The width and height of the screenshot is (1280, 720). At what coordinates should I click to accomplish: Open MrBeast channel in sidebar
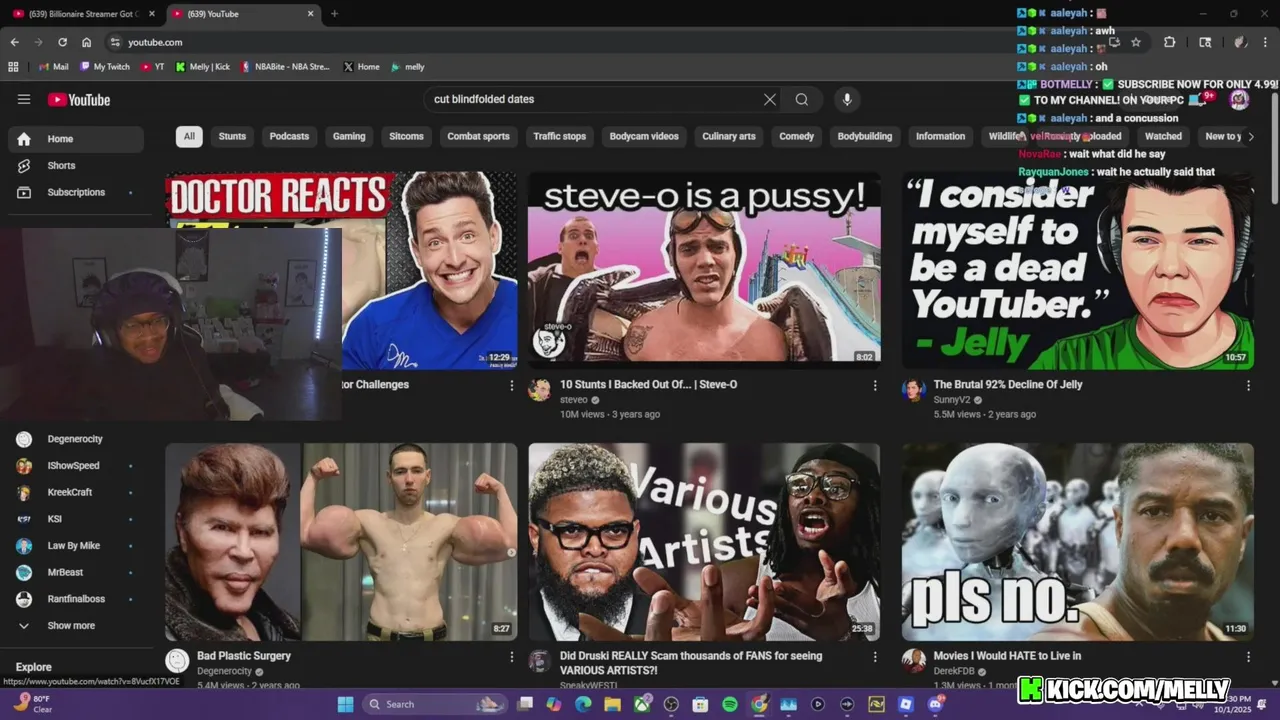coord(75,572)
